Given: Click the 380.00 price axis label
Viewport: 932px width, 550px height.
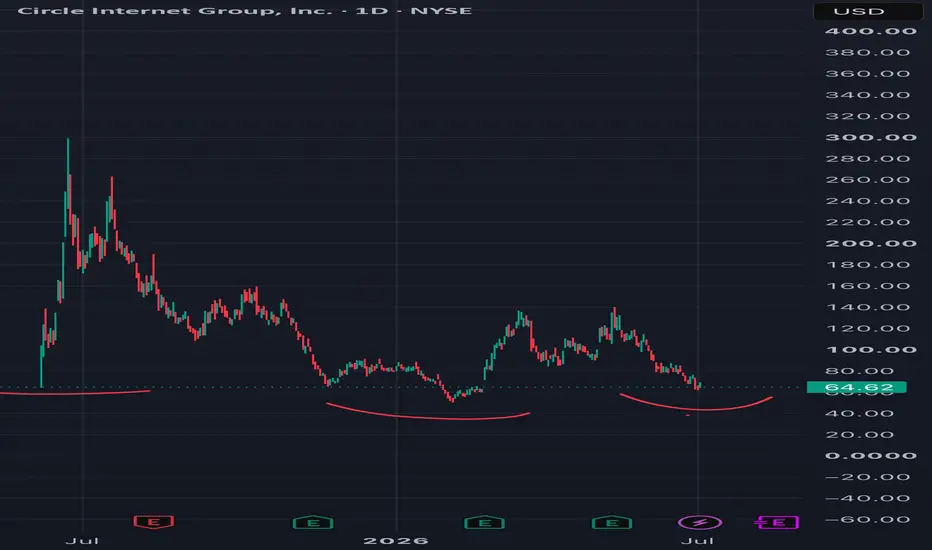Looking at the screenshot, I should [x=868, y=52].
